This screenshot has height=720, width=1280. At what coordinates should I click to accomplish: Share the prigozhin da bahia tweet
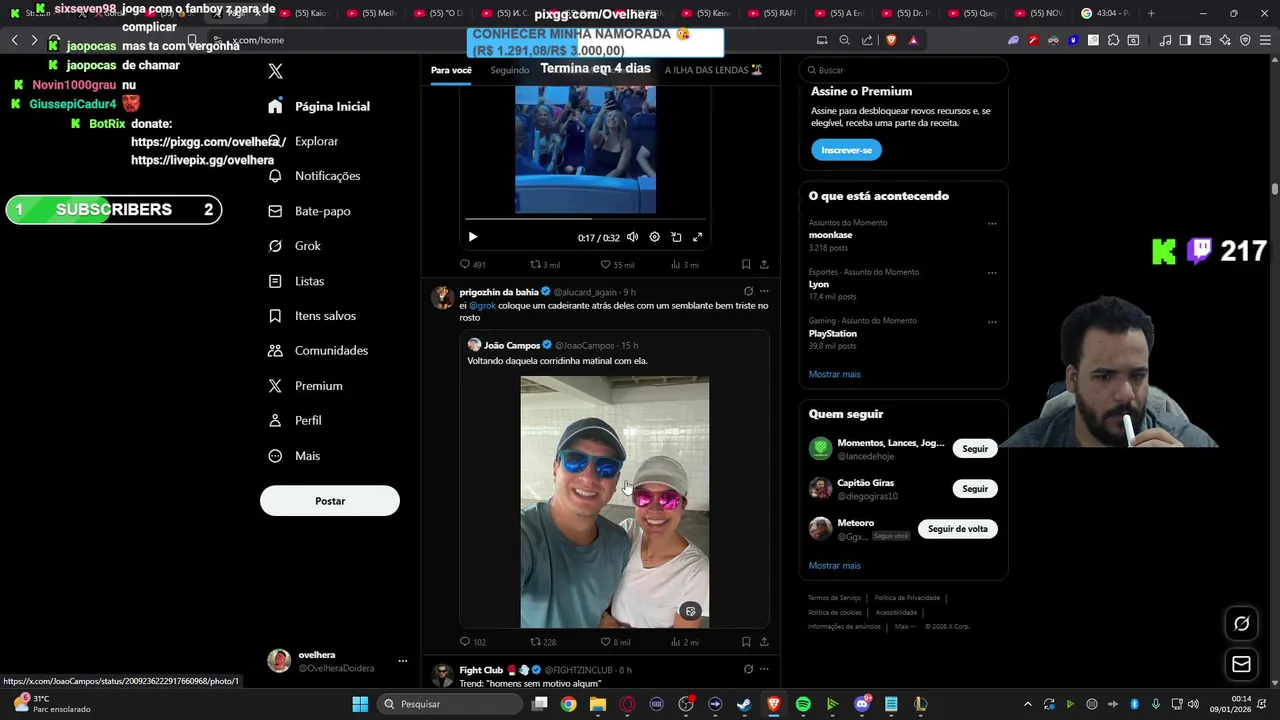point(764,642)
